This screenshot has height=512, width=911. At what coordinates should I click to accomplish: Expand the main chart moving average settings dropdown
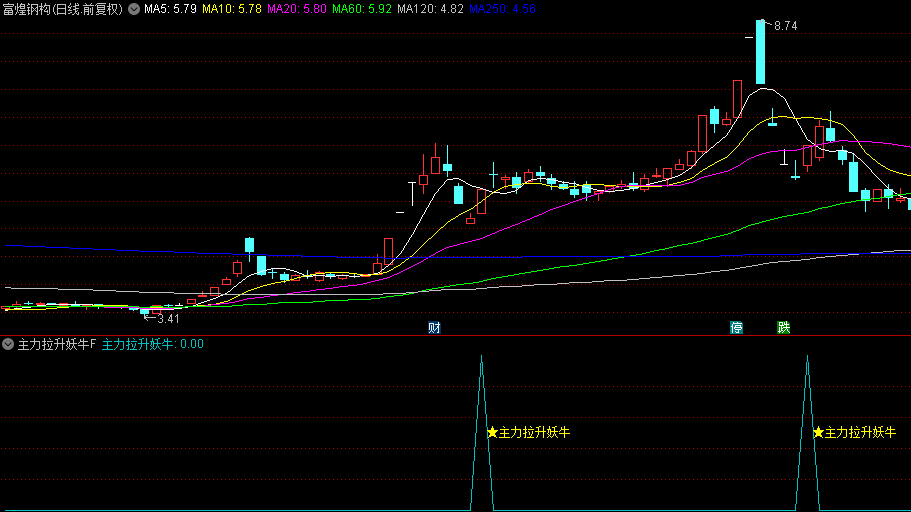[134, 9]
